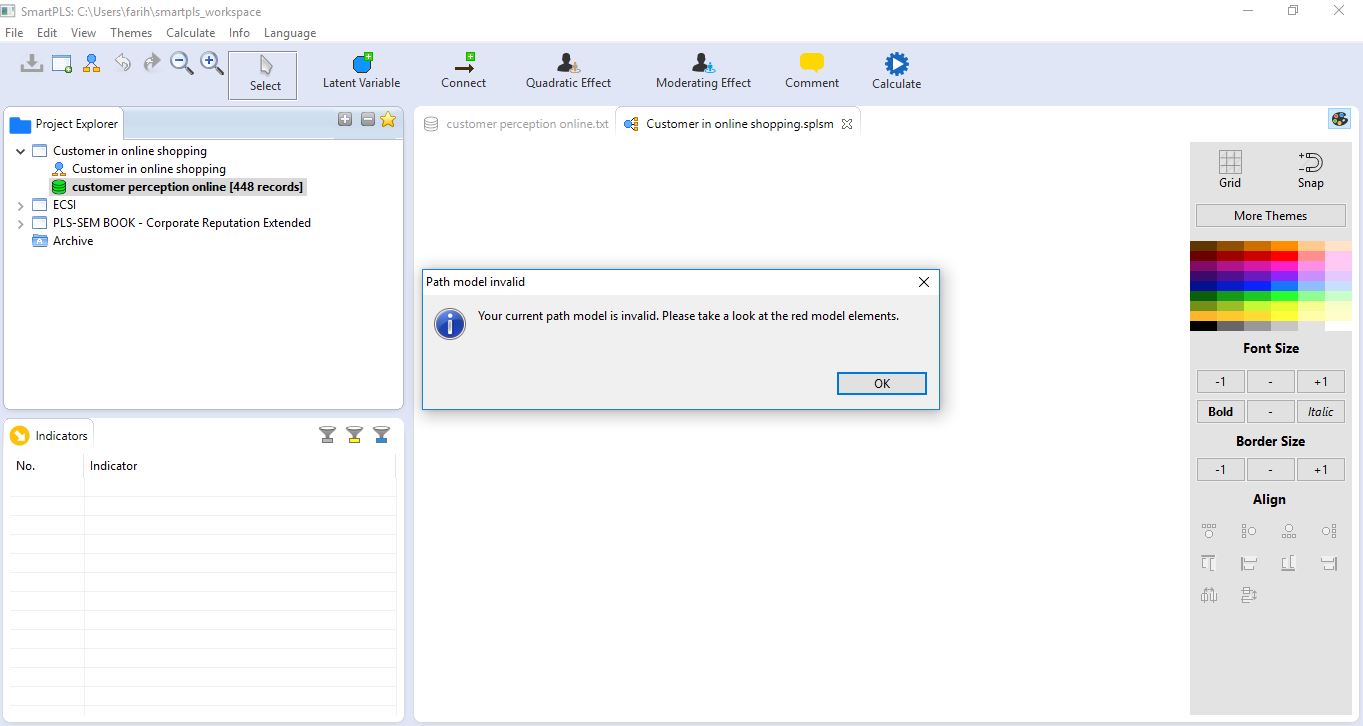Image resolution: width=1363 pixels, height=726 pixels.
Task: Increase Border Size with +1 button
Action: coord(1321,470)
